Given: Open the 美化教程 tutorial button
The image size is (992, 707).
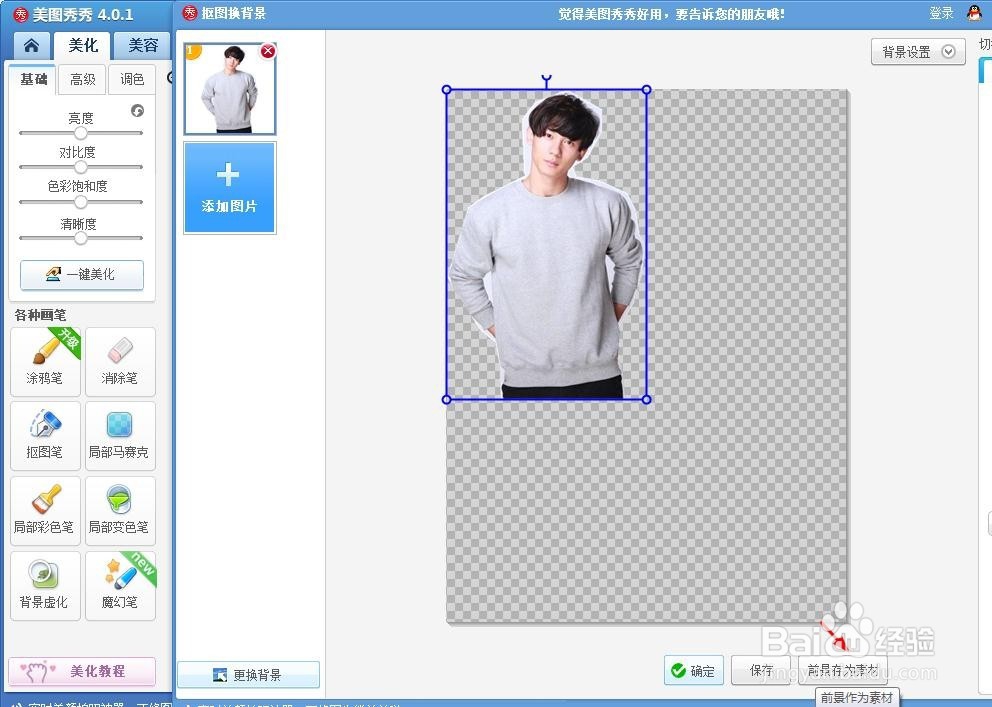Looking at the screenshot, I should [x=82, y=671].
